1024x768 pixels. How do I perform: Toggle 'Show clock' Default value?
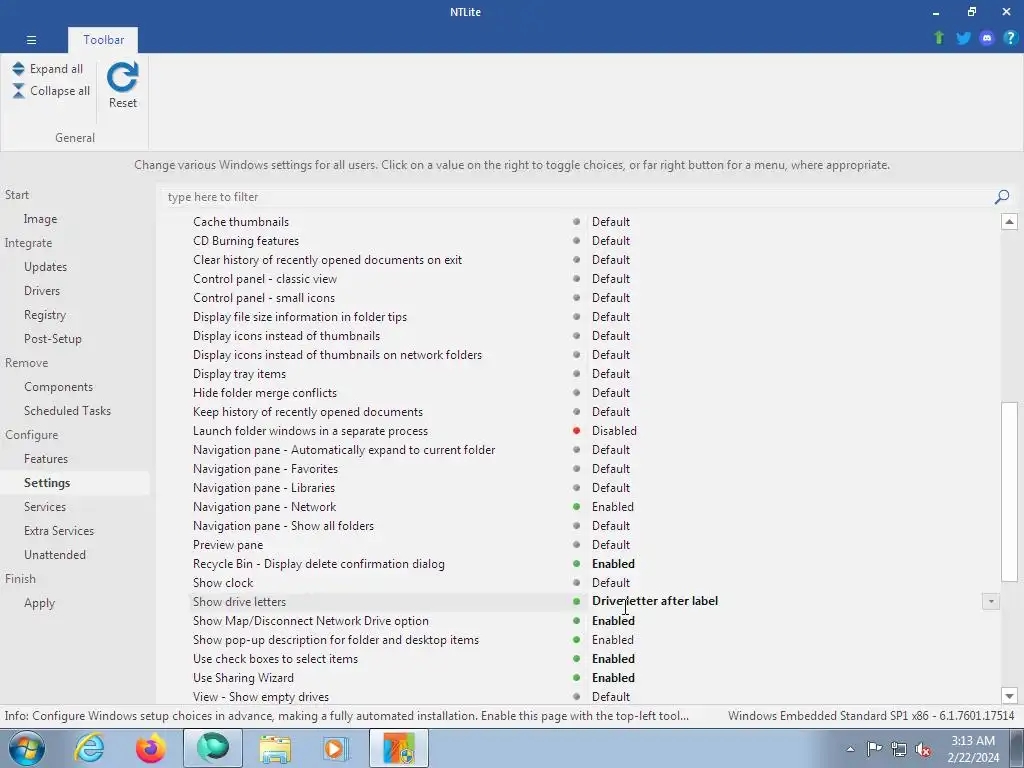pyautogui.click(x=611, y=583)
